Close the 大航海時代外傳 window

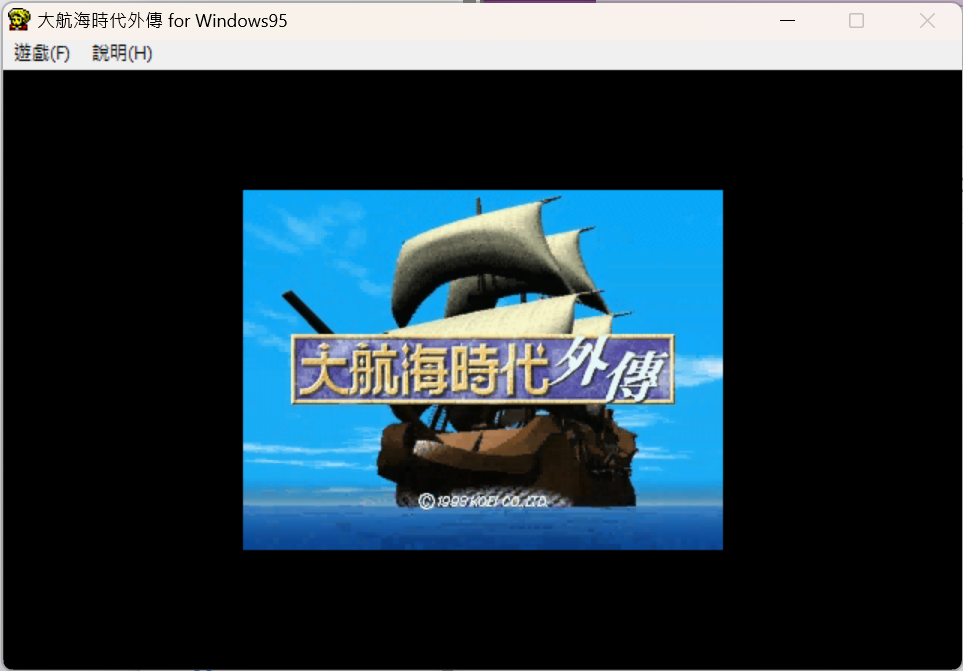coord(927,20)
